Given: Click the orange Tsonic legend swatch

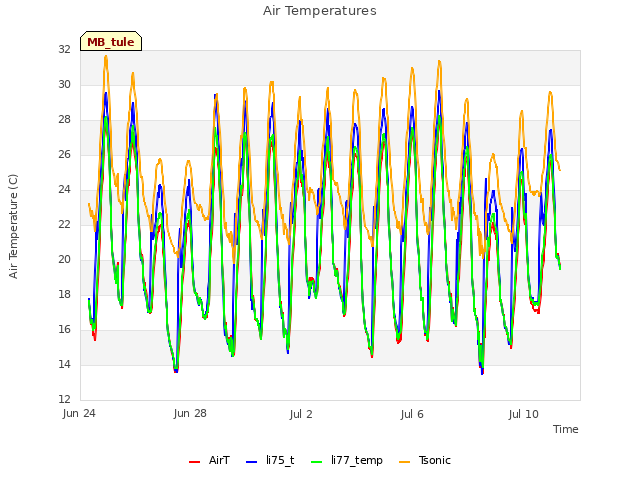Looking at the screenshot, I should 404,462.
